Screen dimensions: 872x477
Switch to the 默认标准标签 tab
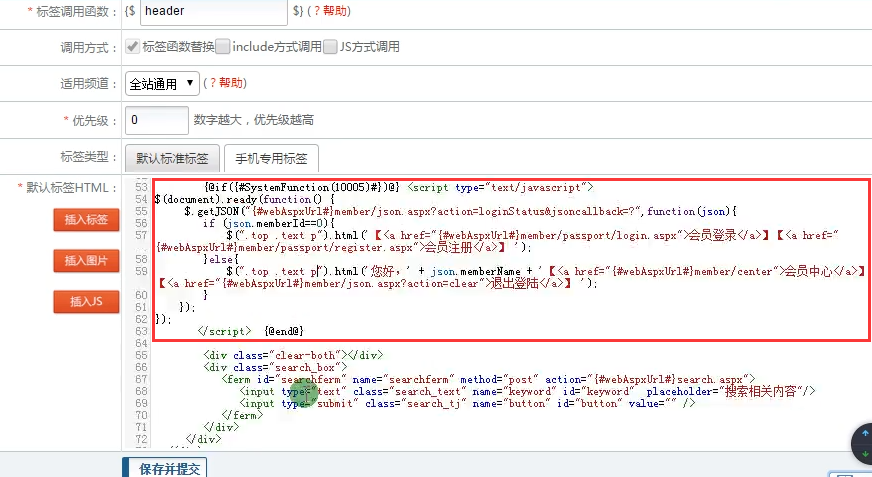172,158
